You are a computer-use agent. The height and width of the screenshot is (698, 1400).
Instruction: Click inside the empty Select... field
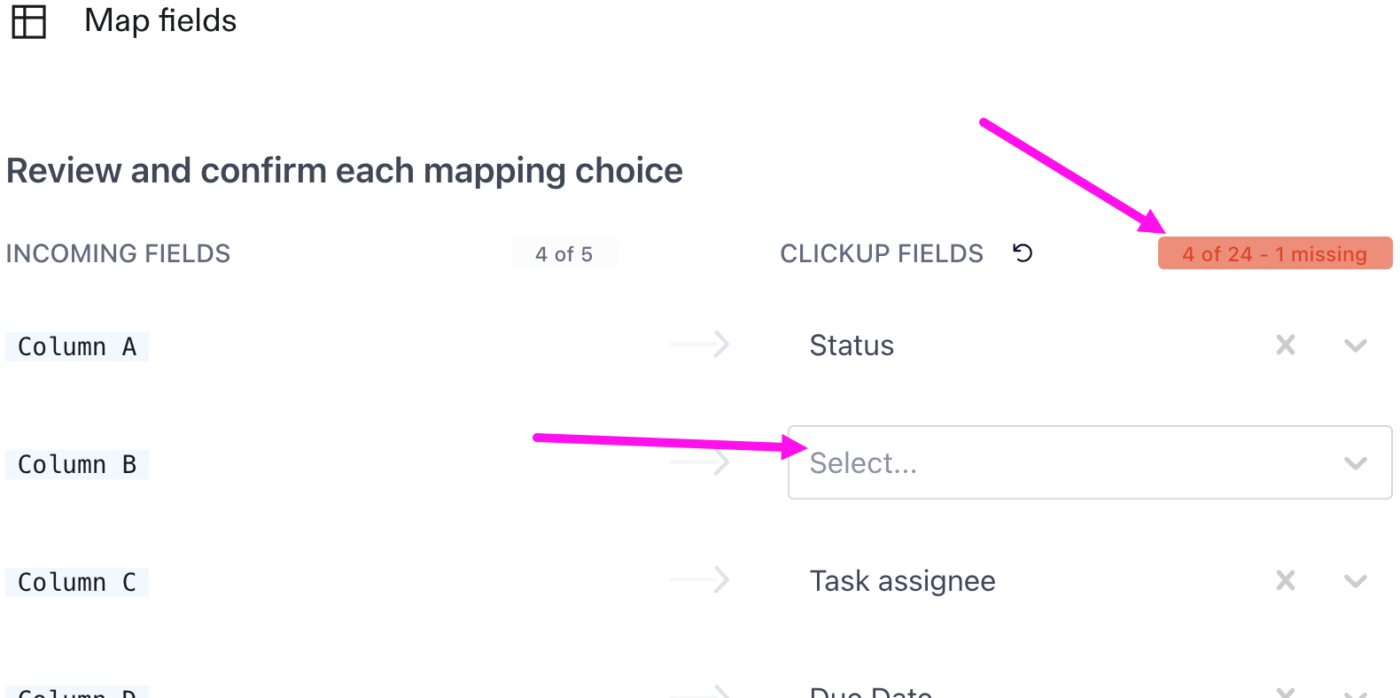pos(1000,462)
